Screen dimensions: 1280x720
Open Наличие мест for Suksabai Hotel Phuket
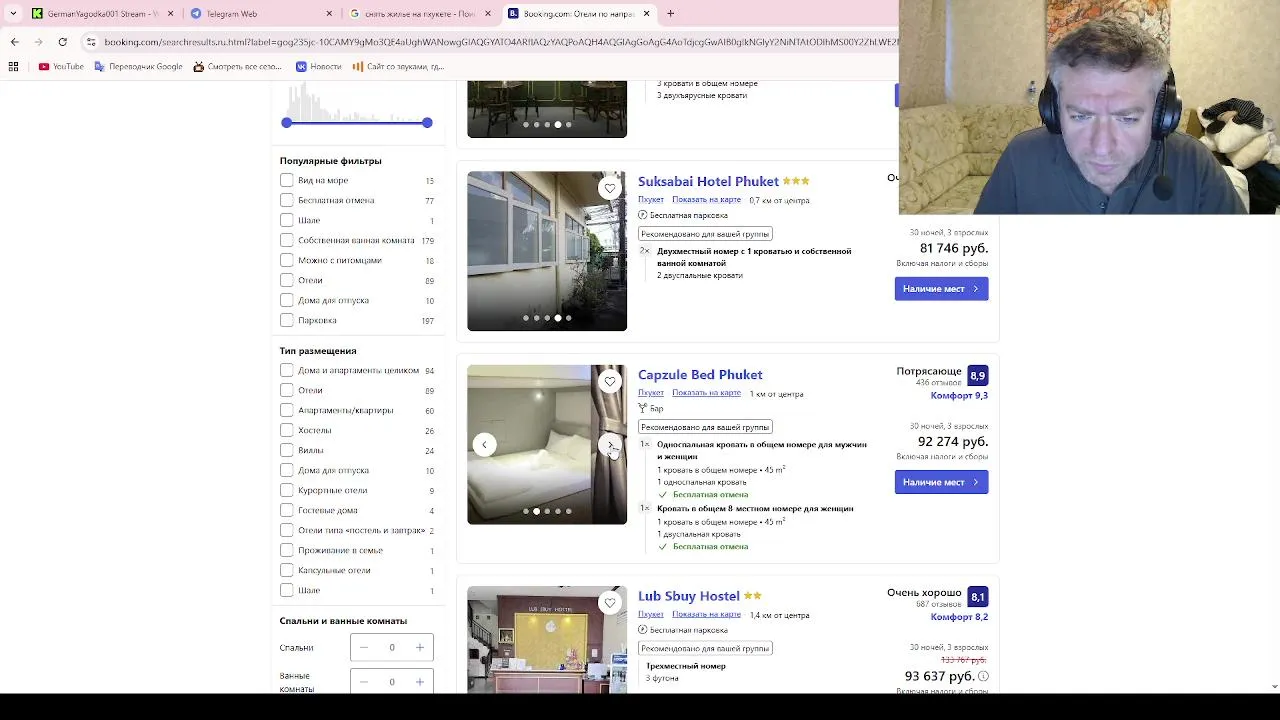pos(941,289)
